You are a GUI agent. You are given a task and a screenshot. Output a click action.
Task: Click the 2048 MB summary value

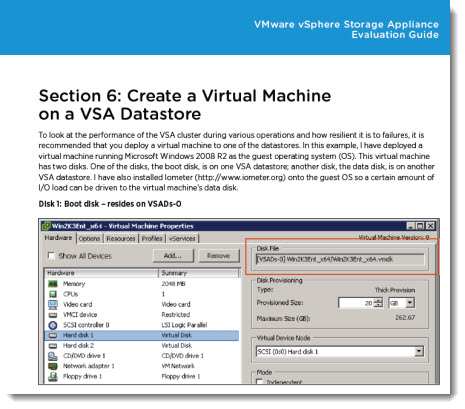[173, 284]
